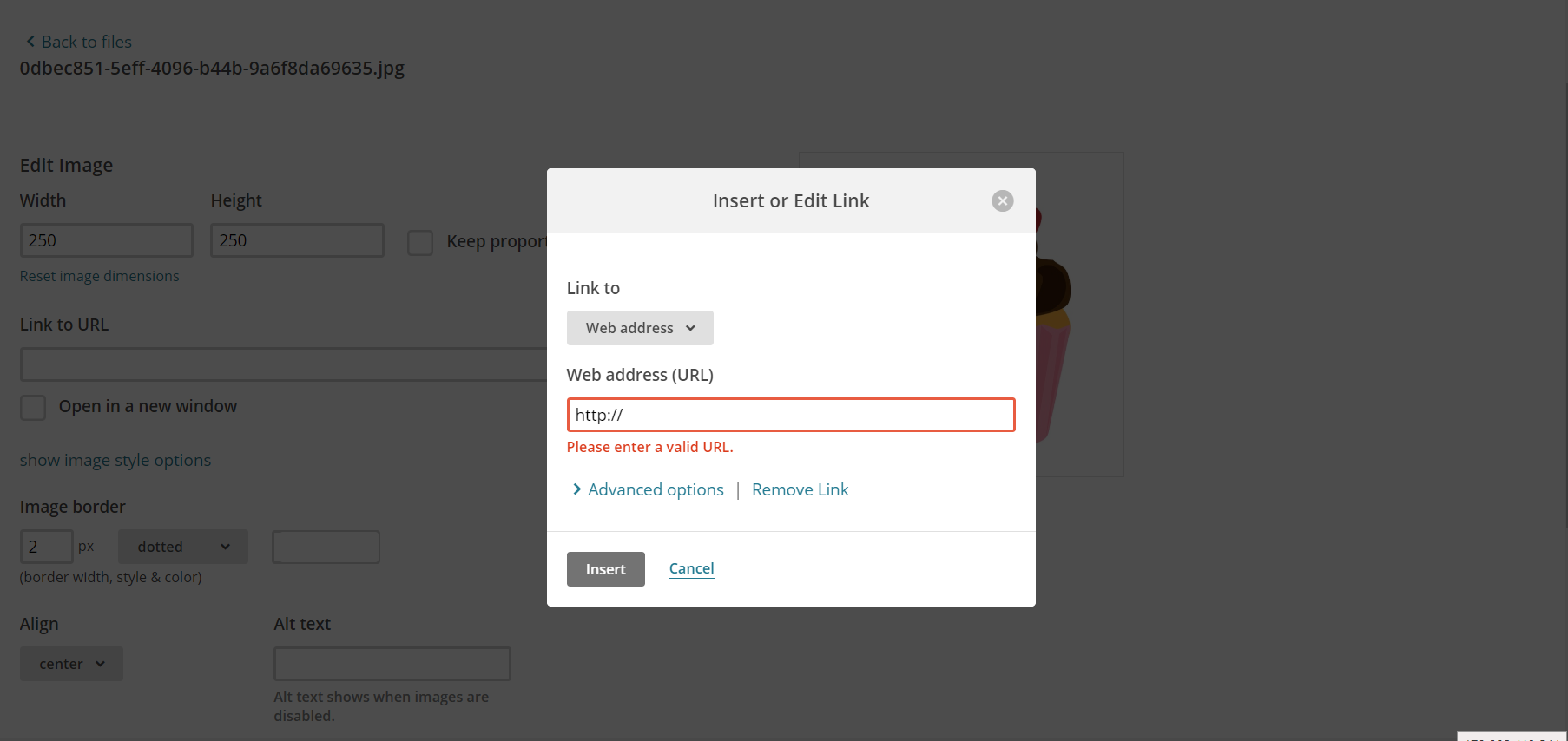Viewport: 1568px width, 741px height.
Task: Click the Insert button
Action: point(605,569)
